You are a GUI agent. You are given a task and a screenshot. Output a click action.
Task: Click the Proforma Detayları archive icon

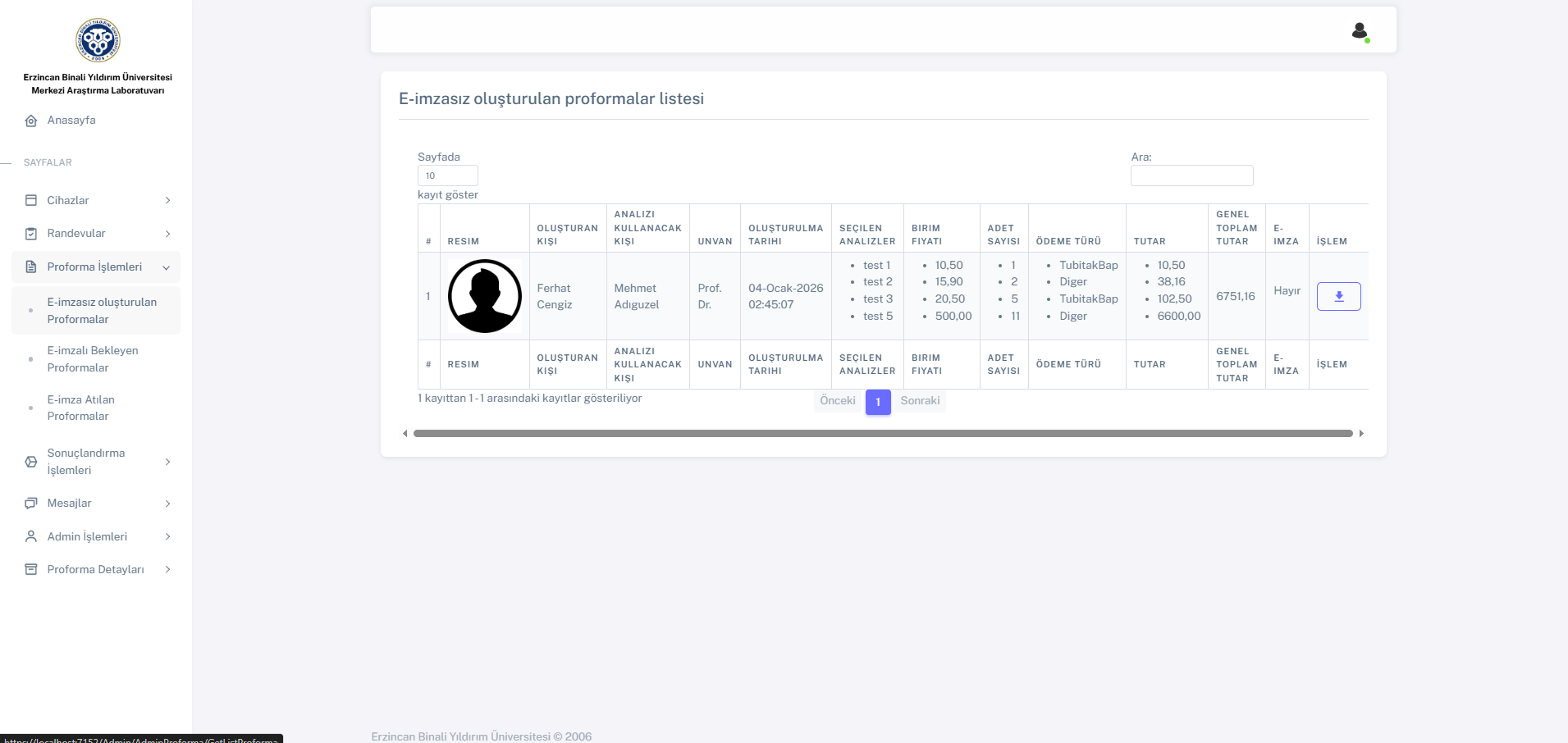coord(31,569)
